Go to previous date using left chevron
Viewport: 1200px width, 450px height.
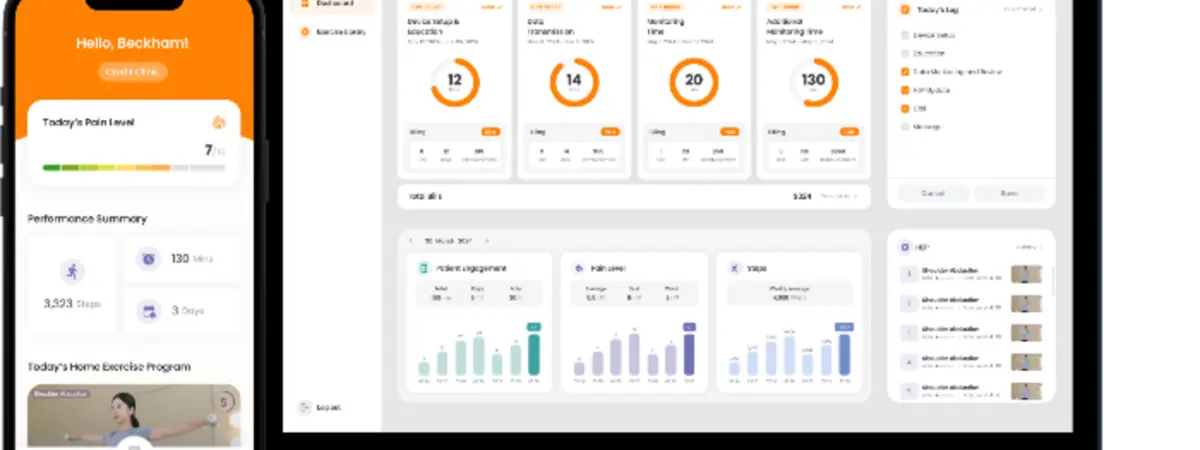click(410, 241)
